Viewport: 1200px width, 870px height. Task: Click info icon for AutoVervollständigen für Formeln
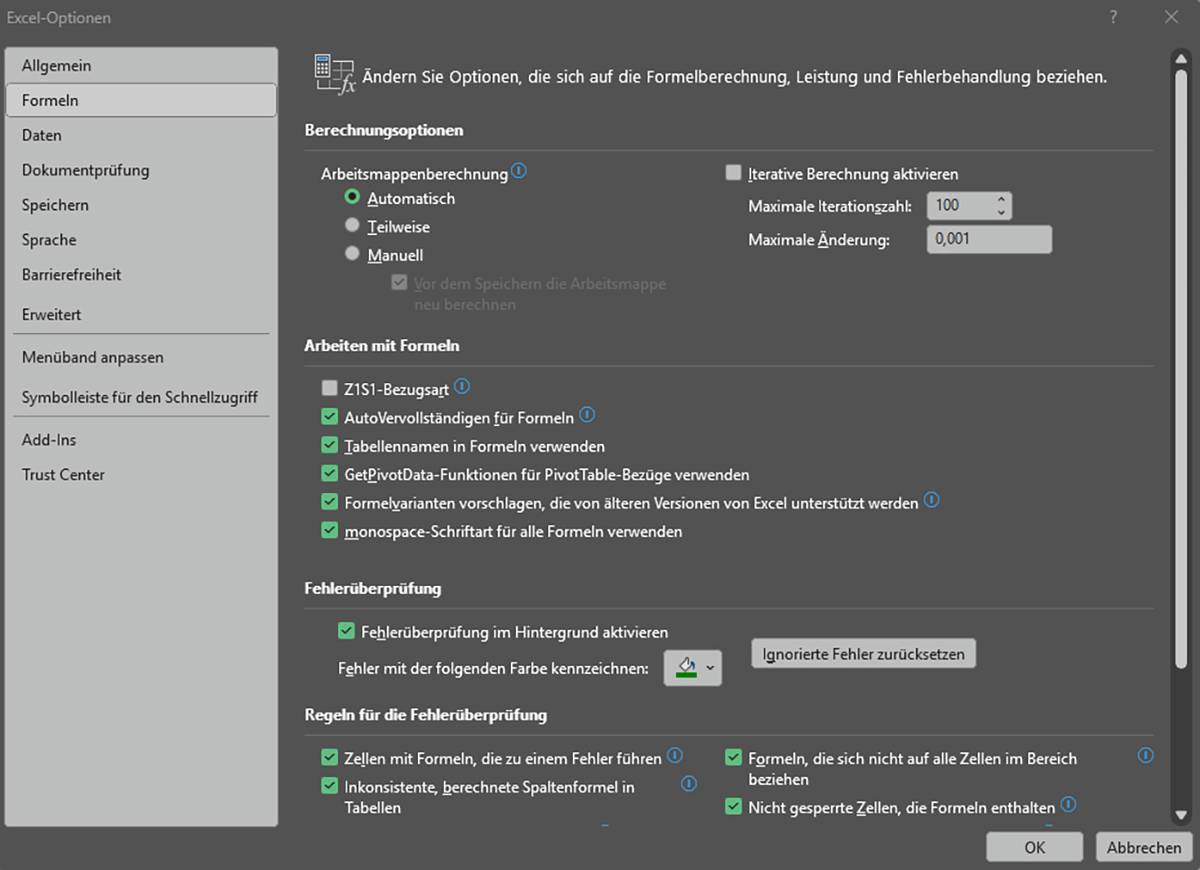[587, 416]
